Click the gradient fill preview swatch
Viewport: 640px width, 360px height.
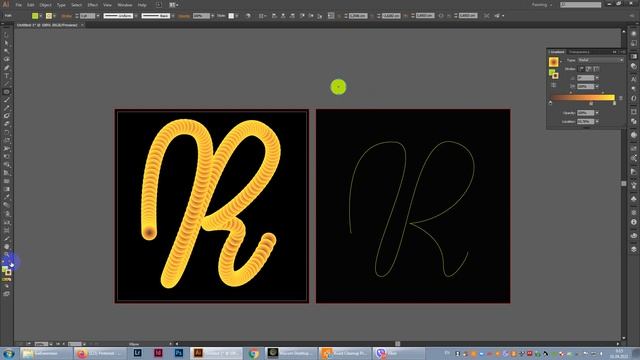(x=553, y=62)
